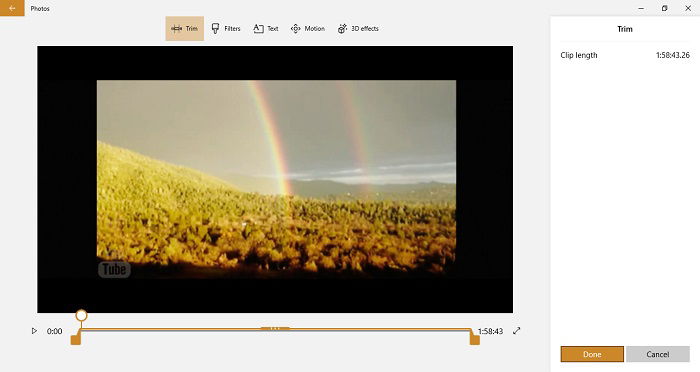Select the Trim tool
This screenshot has width=700, height=372.
pos(184,29)
